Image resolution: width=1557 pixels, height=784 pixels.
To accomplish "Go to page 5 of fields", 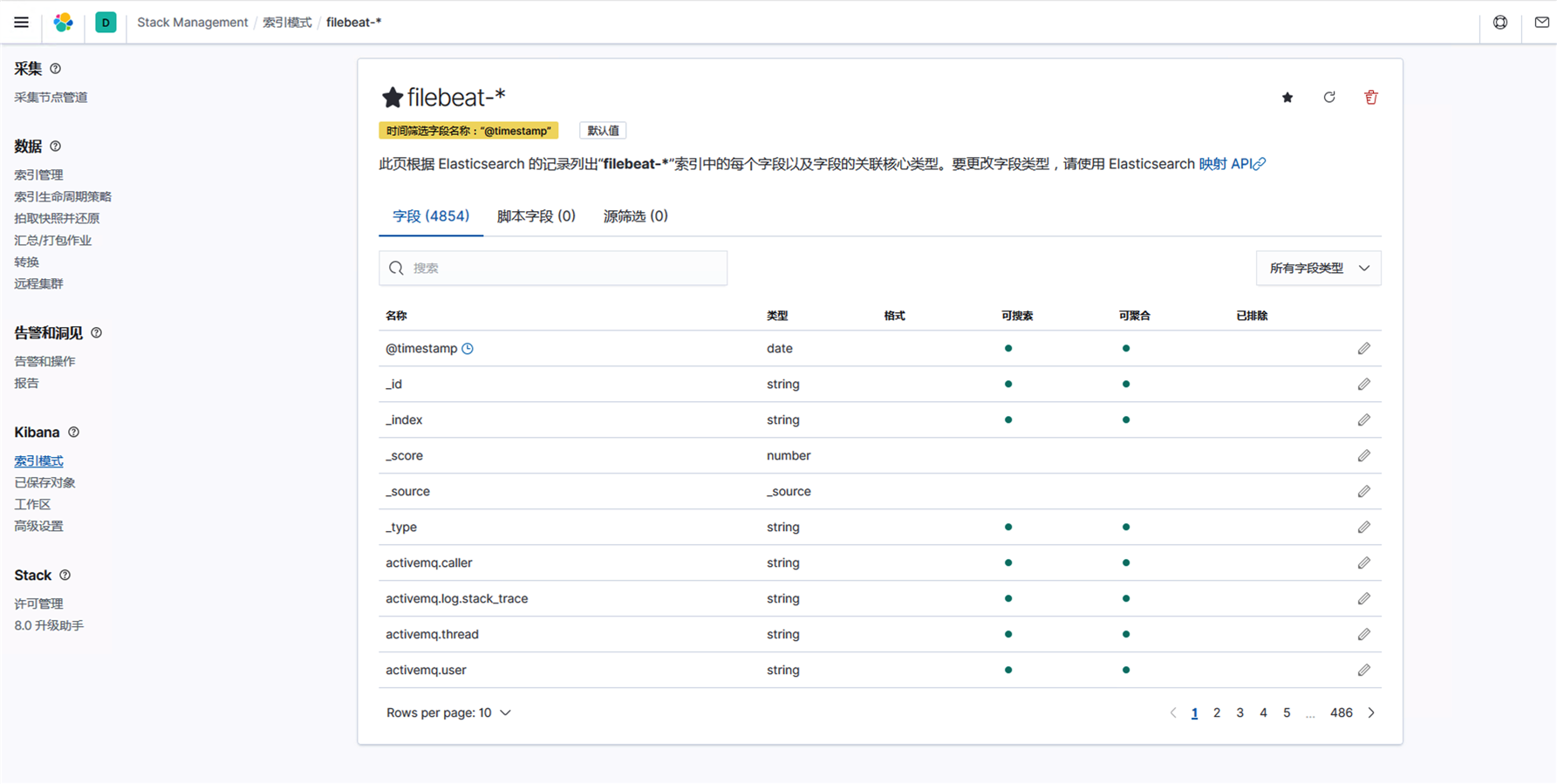I will [x=1287, y=713].
